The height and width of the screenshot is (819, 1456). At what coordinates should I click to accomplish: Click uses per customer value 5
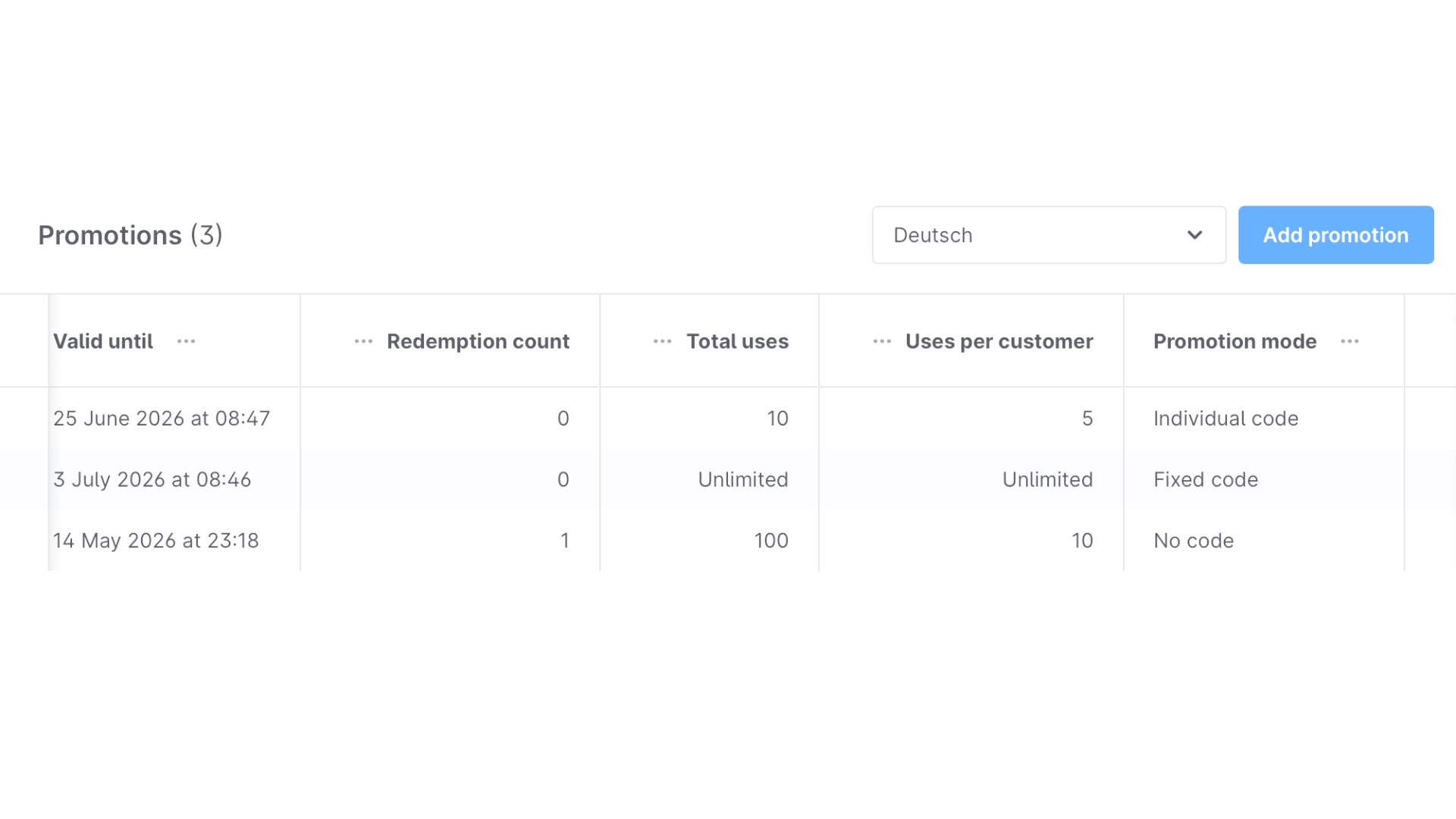[1087, 419]
